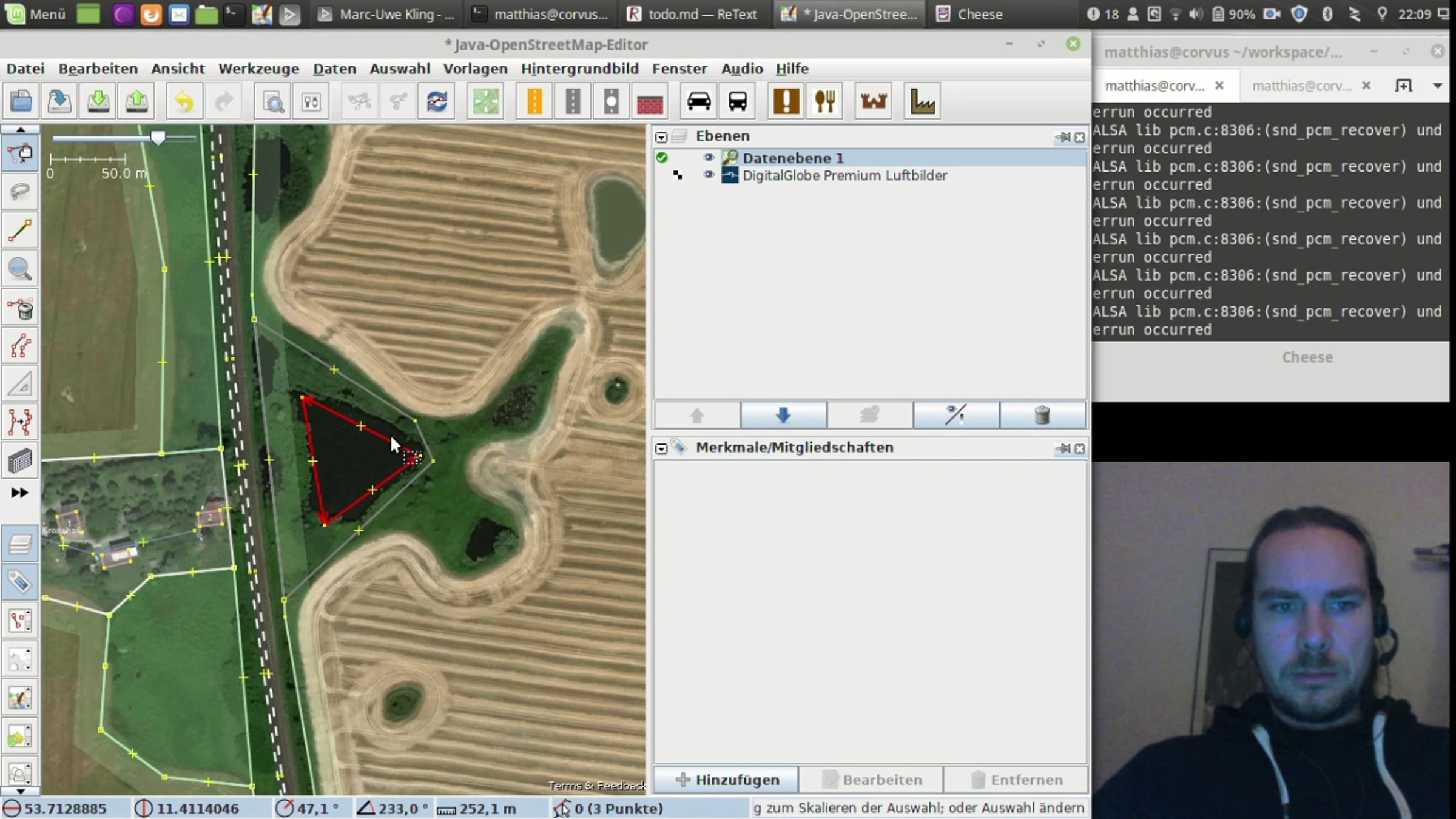The width and height of the screenshot is (1456, 819).
Task: Apply the brown castle preset icon
Action: point(874,101)
